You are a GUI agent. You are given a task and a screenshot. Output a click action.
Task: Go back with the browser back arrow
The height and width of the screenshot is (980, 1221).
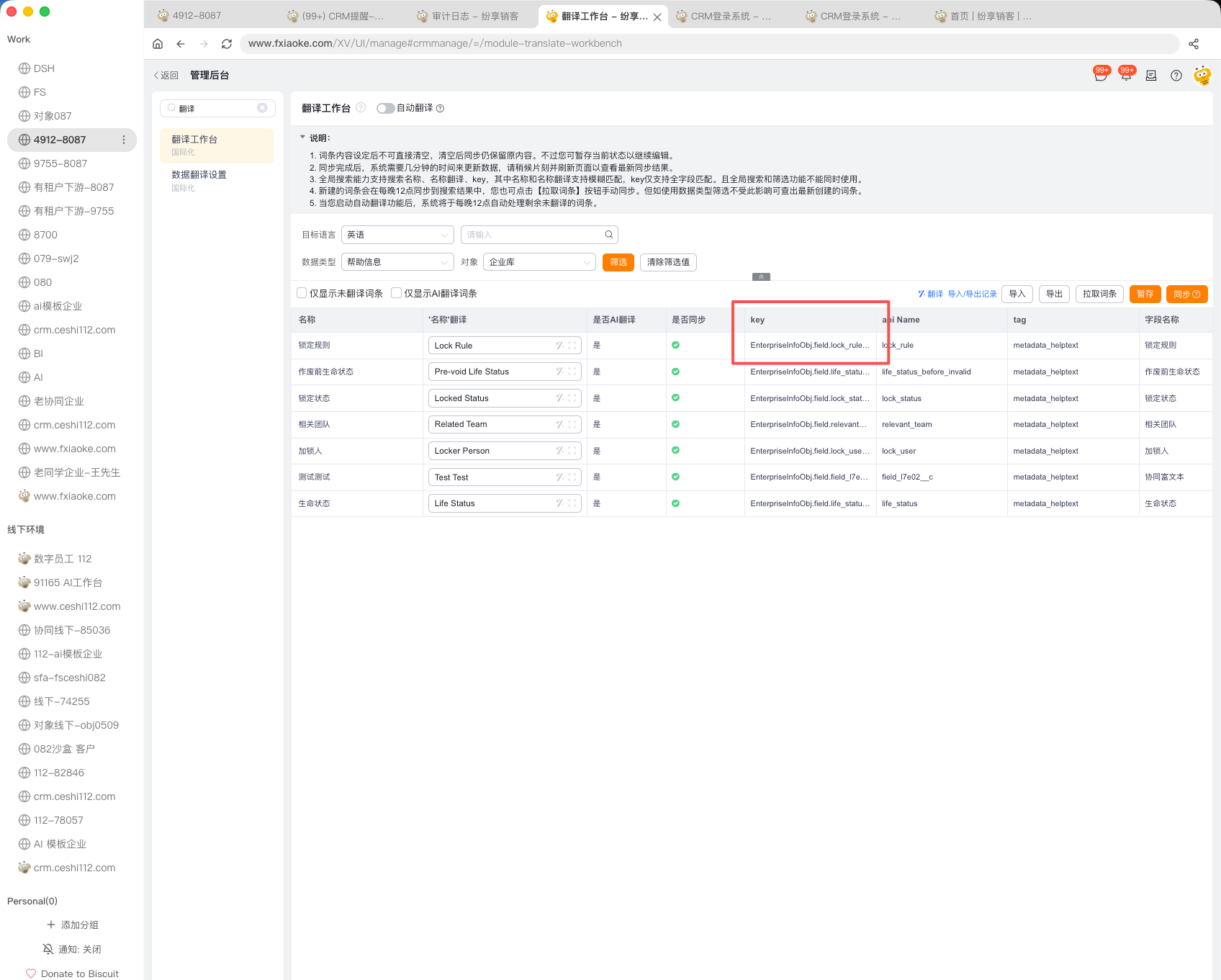(181, 44)
